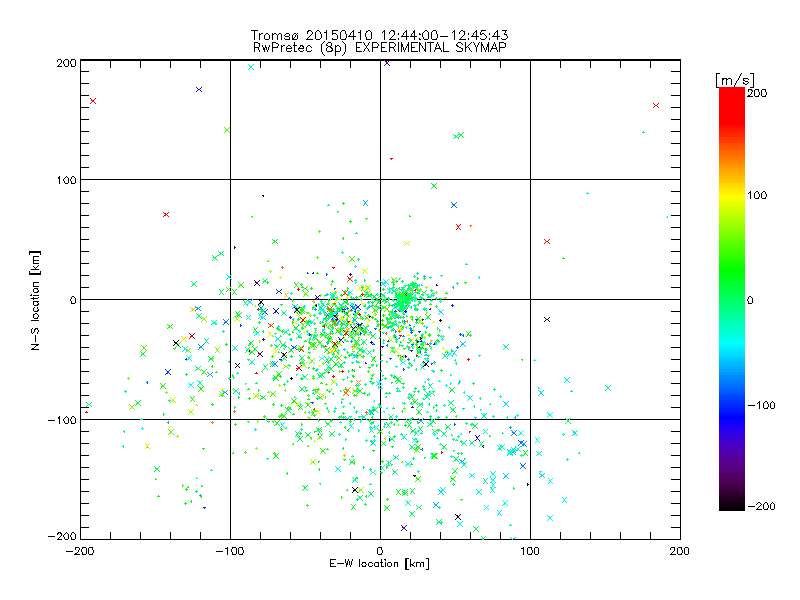Click the colorbar label "0"
Viewport: 800px width, 600px height.
point(750,300)
